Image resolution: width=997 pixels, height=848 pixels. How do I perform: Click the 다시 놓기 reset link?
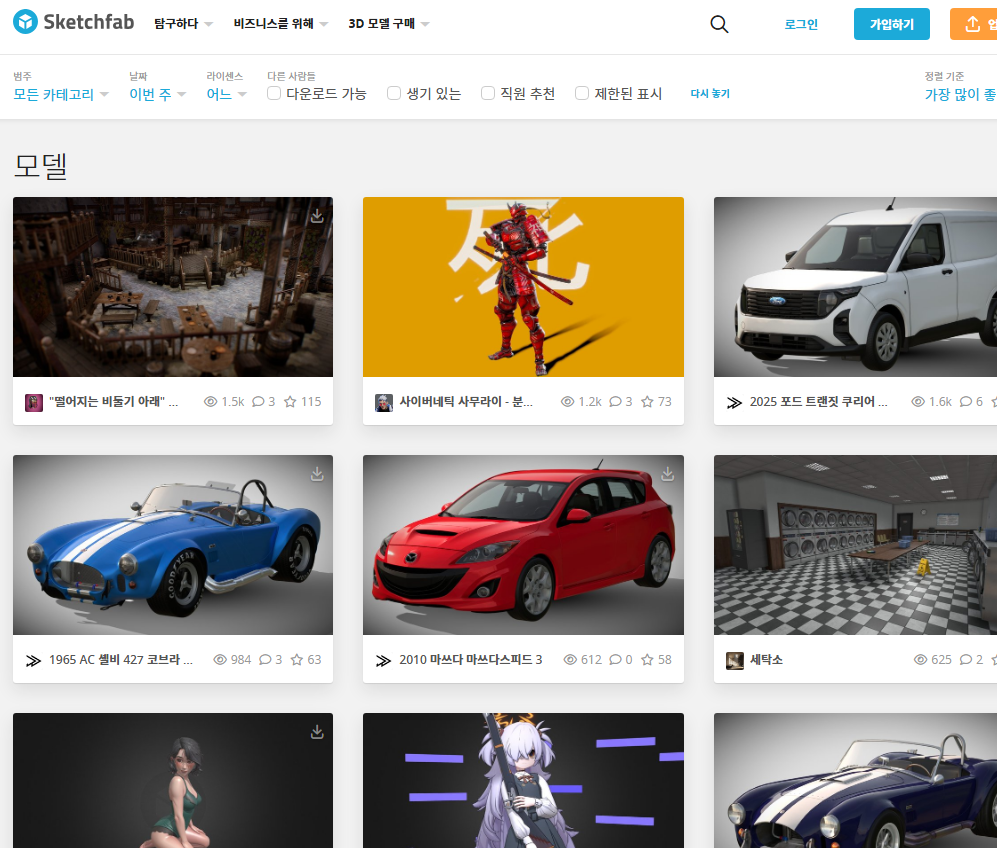pos(710,93)
